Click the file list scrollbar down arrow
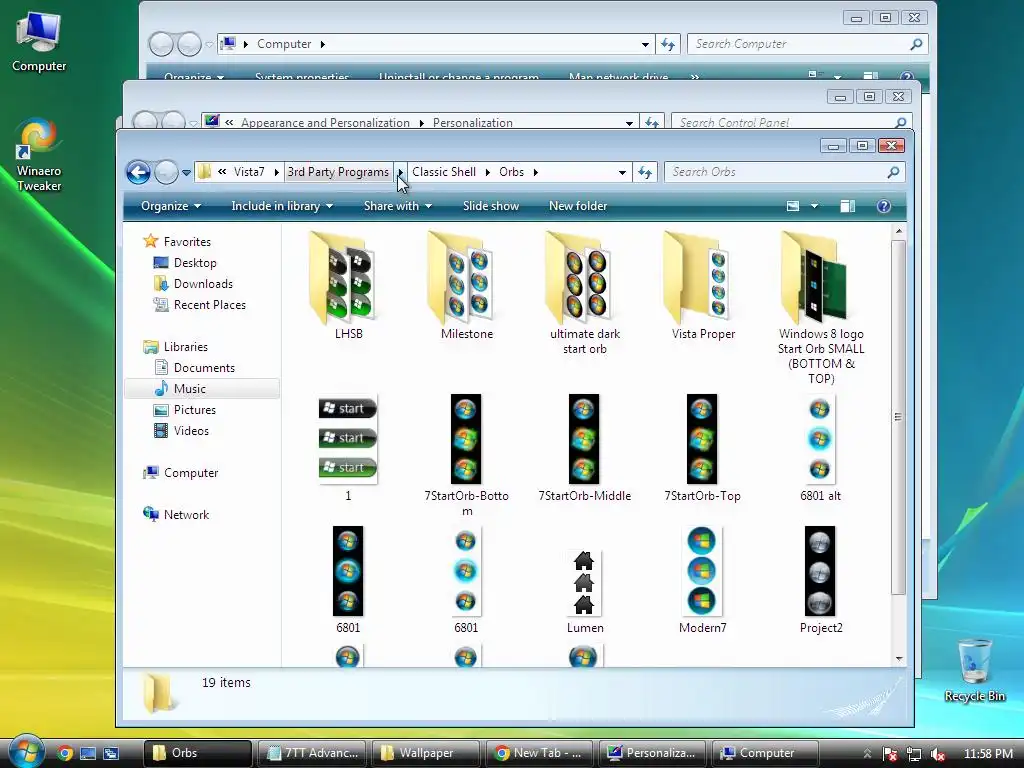 899,659
